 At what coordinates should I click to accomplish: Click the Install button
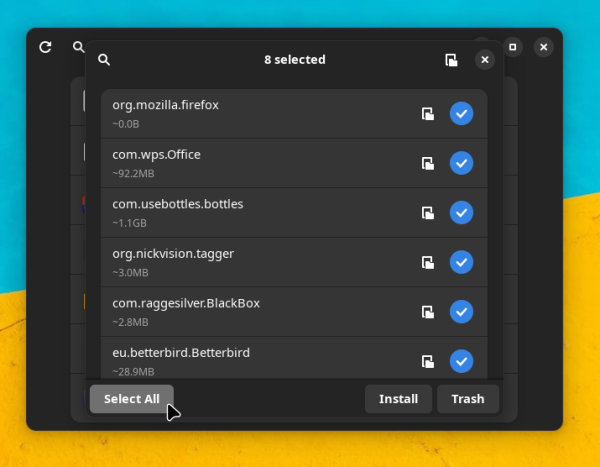[398, 399]
